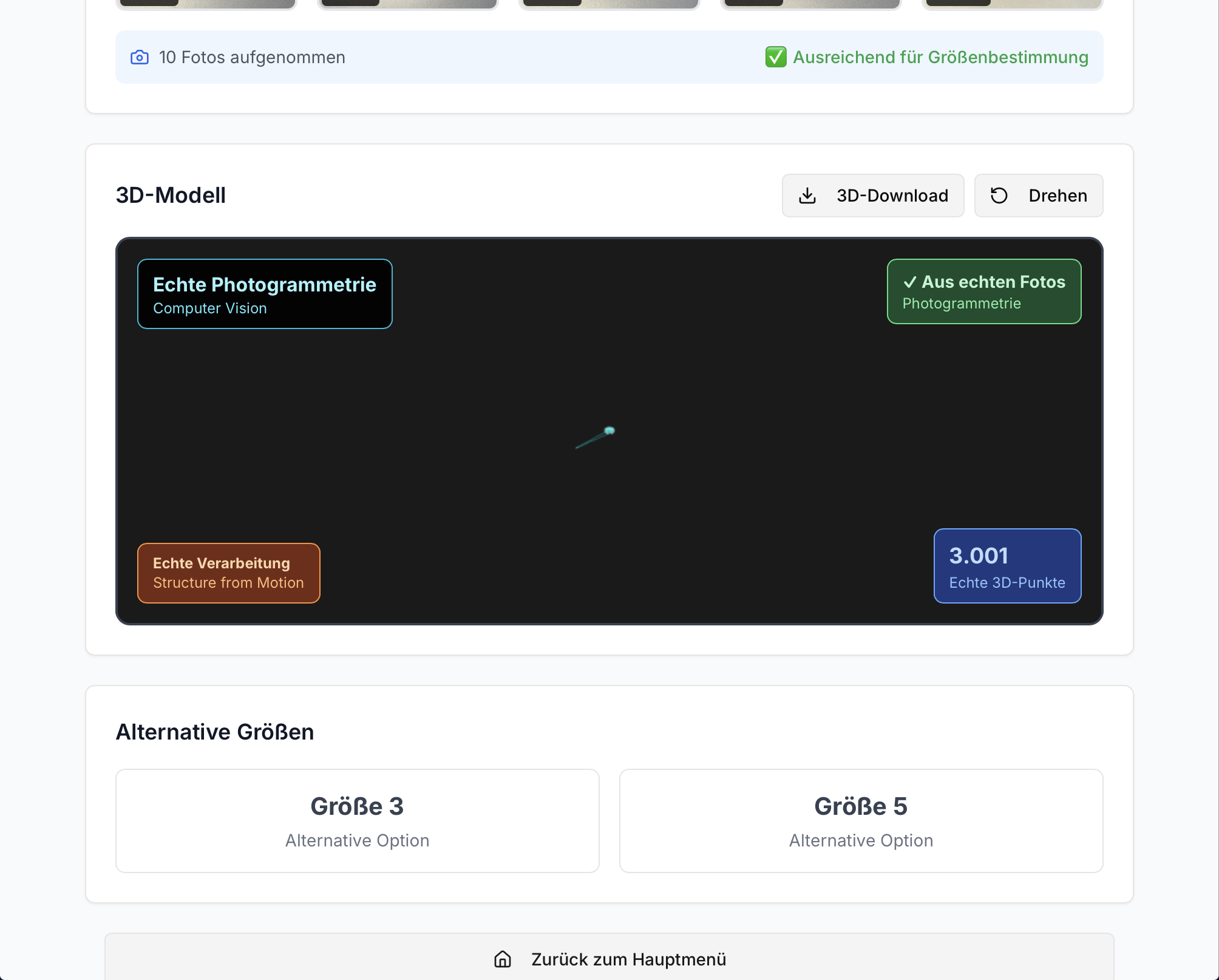Click the green checkmark emoji icon
1219x980 pixels.
pyautogui.click(x=775, y=57)
